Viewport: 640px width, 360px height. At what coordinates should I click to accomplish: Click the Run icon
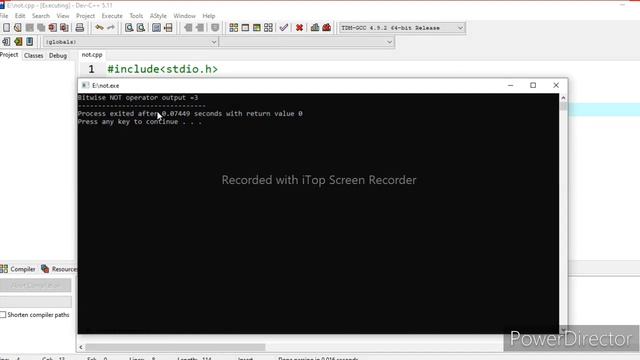pos(245,28)
